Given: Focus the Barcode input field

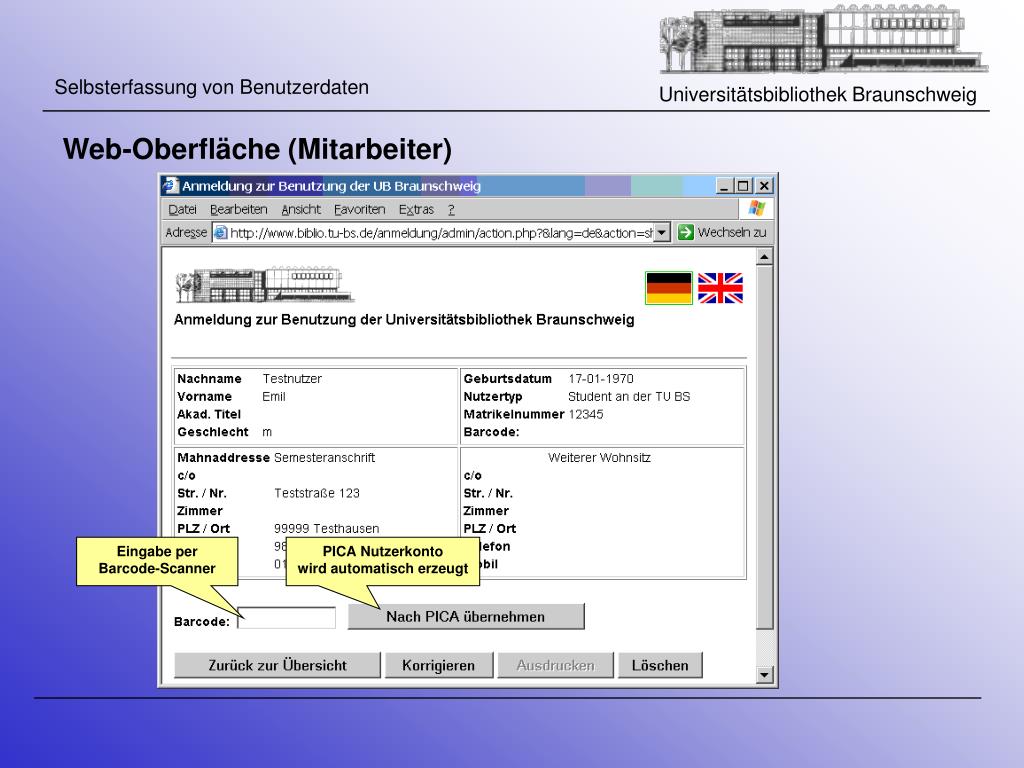Looking at the screenshot, I should coord(287,618).
